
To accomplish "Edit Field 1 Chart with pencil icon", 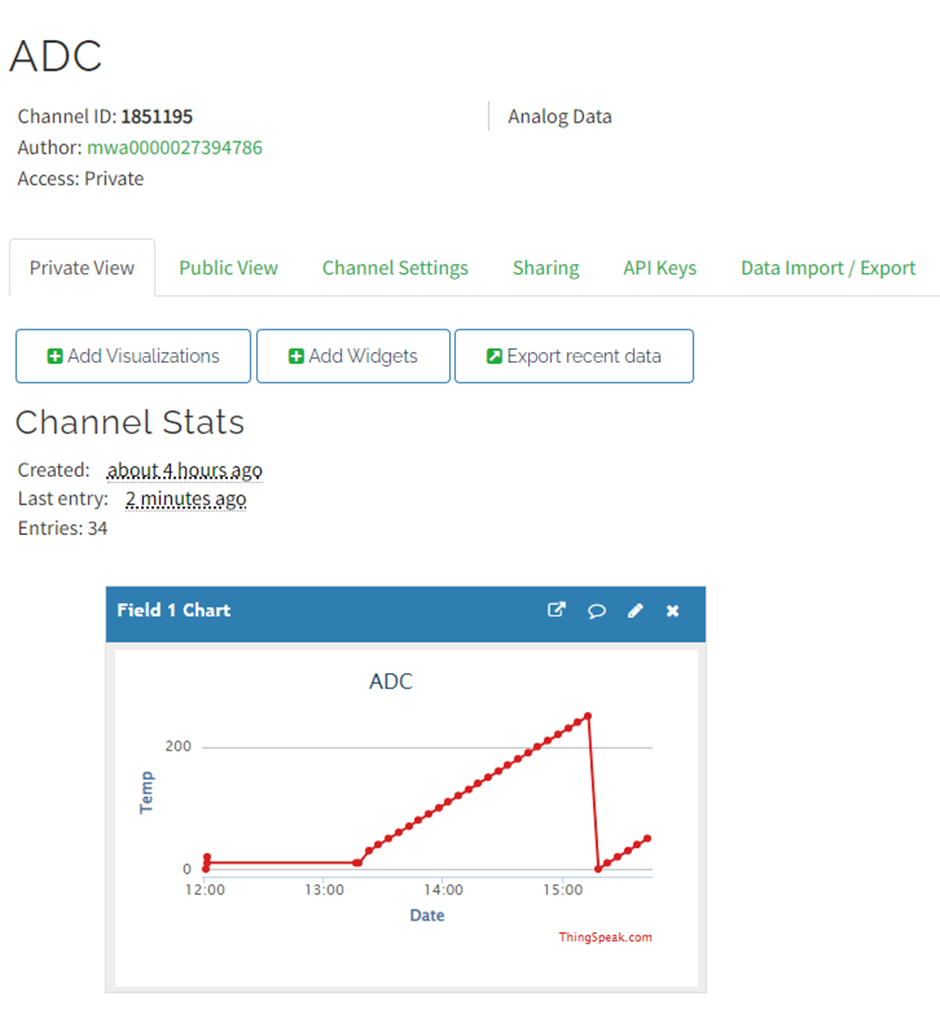I will [x=635, y=611].
